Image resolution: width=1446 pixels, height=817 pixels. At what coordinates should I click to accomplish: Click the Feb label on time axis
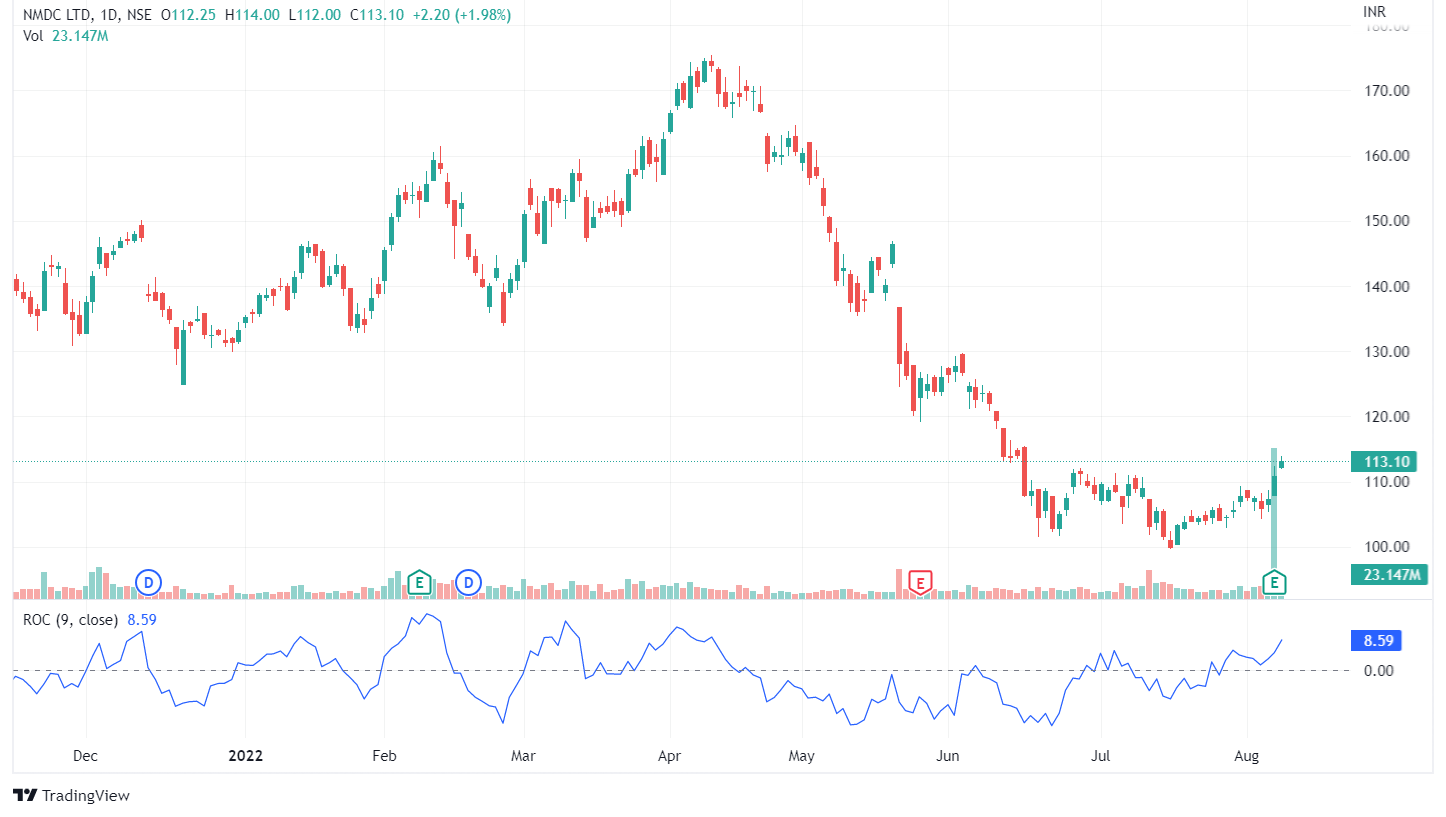click(x=384, y=755)
